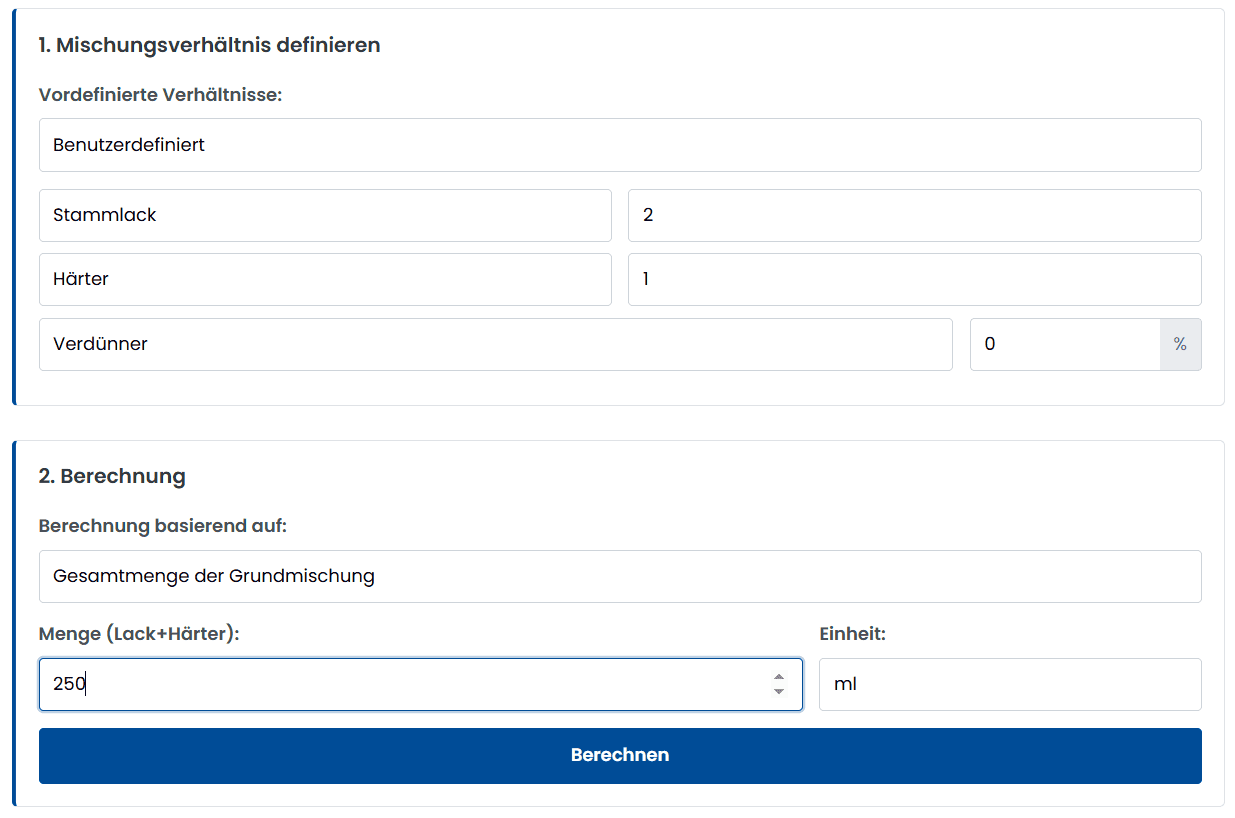
Task: Click the % symbol beside Verdünner value
Action: (1180, 344)
